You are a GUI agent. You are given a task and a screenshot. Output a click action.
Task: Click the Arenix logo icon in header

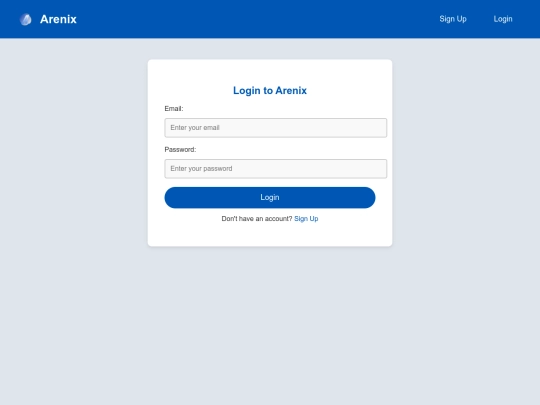[x=26, y=19]
